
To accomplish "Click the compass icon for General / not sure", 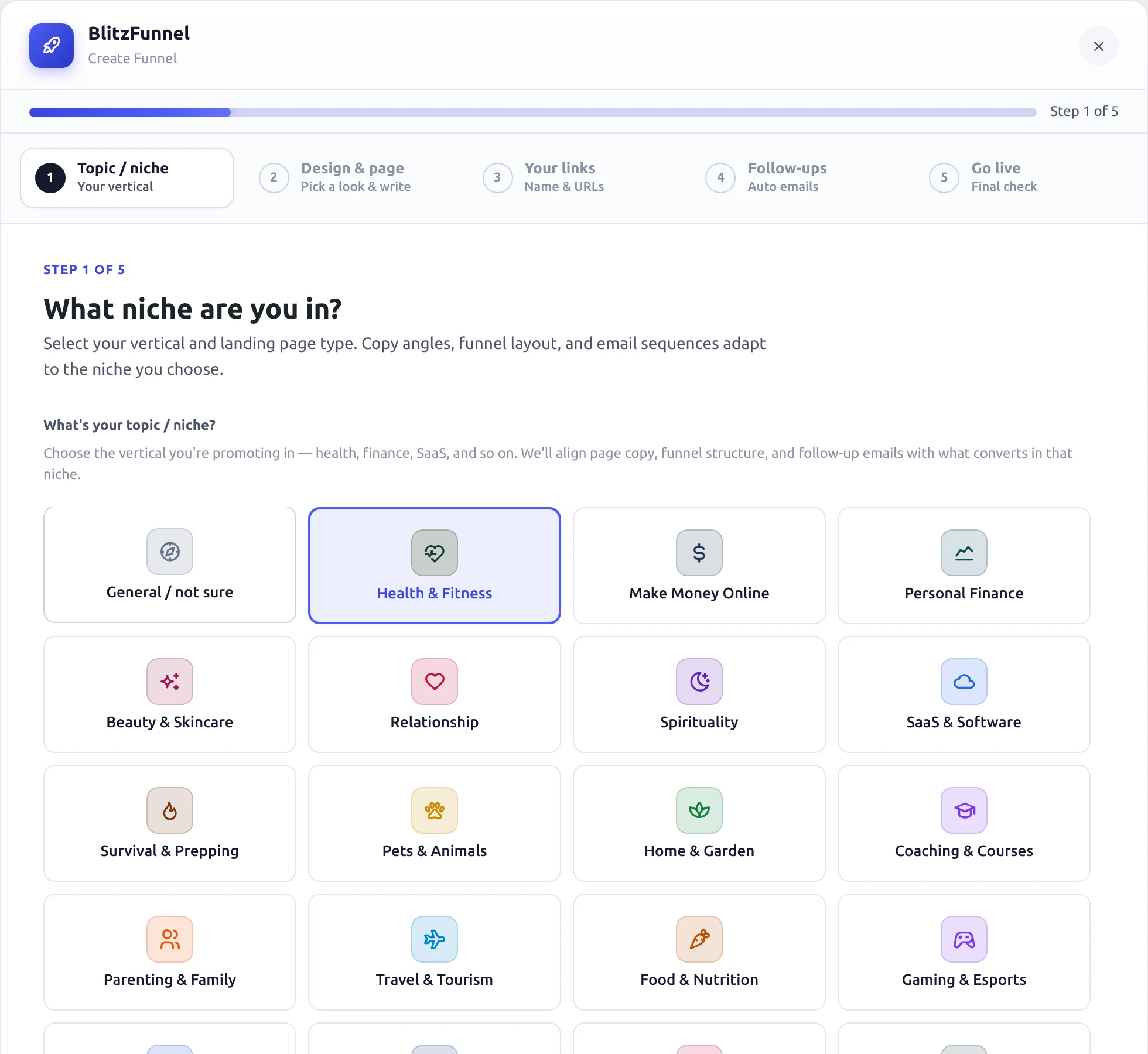I will [170, 552].
